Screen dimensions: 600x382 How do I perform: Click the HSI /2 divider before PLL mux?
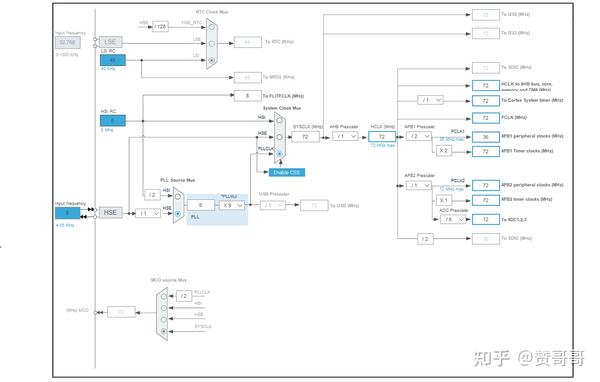(x=152, y=195)
